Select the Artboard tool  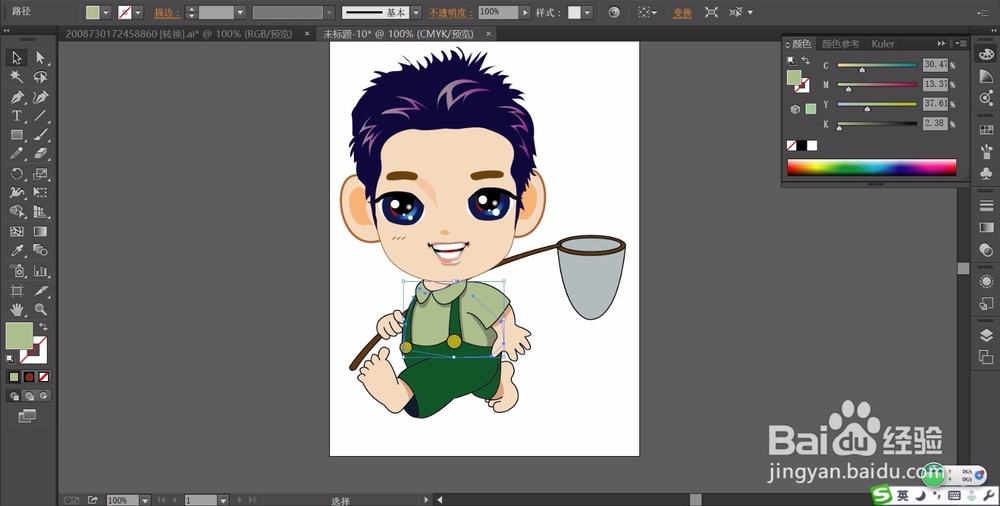(17, 291)
